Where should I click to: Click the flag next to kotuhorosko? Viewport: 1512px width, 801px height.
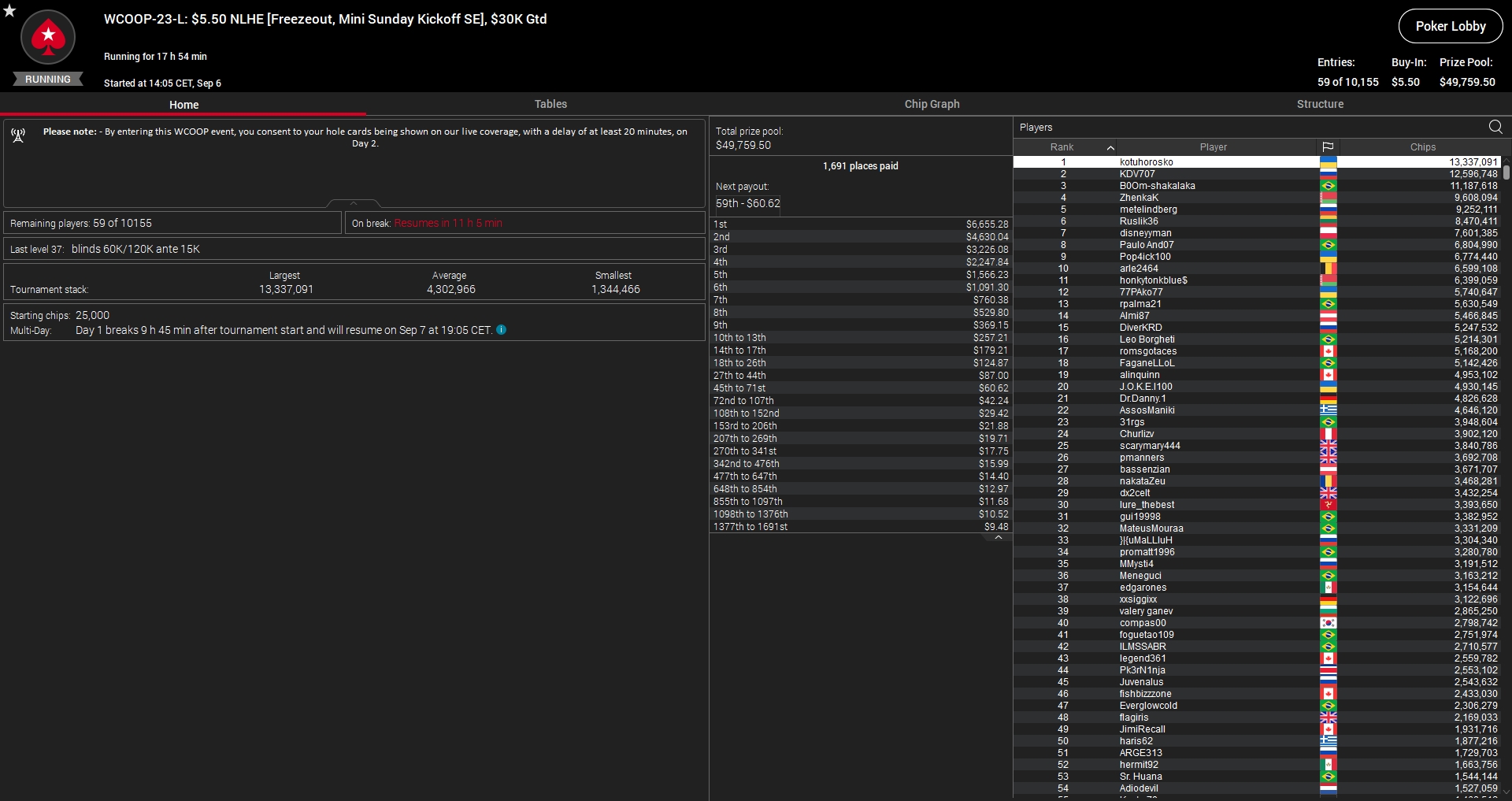point(1329,162)
